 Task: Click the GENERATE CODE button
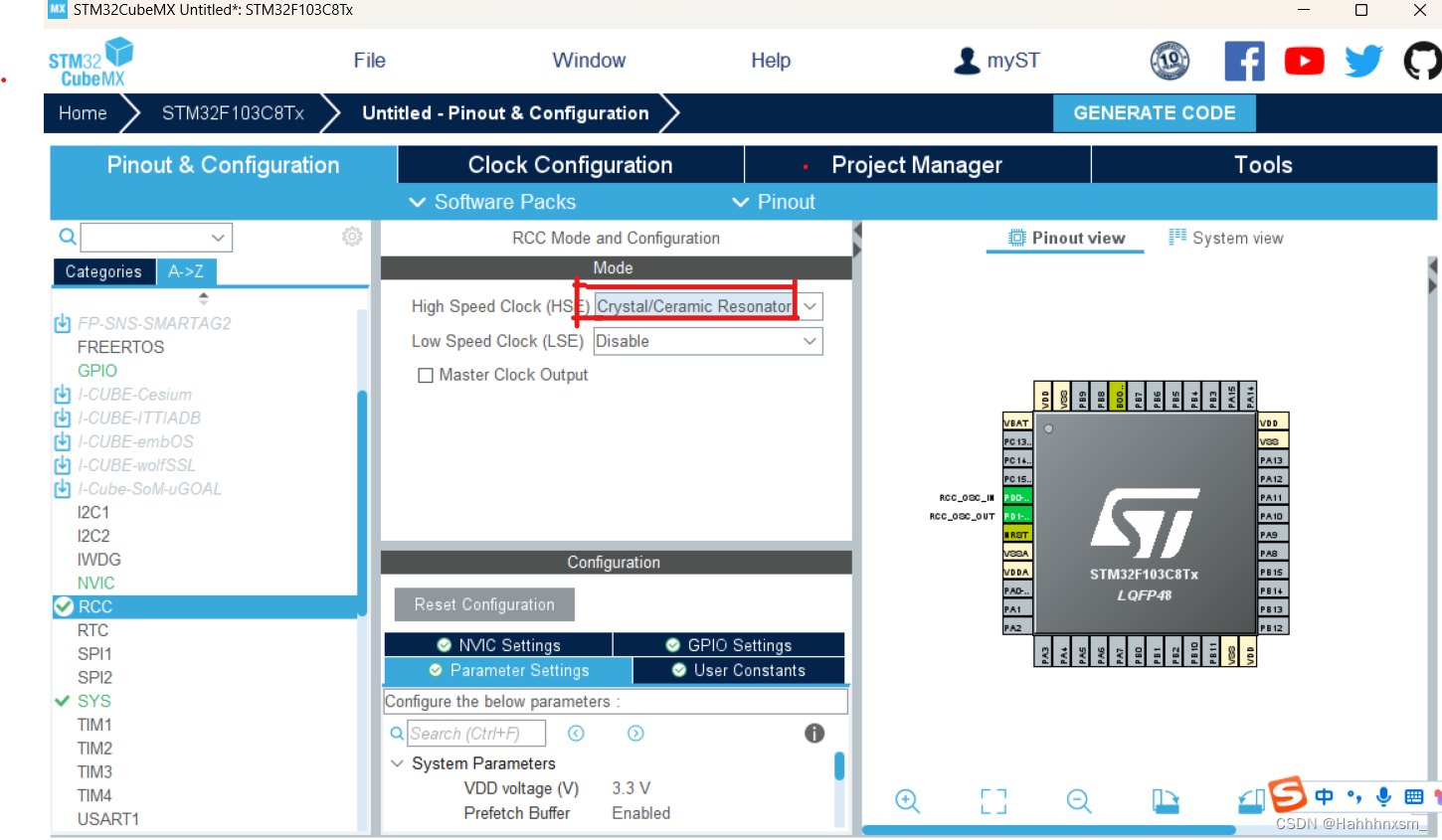tap(1155, 113)
